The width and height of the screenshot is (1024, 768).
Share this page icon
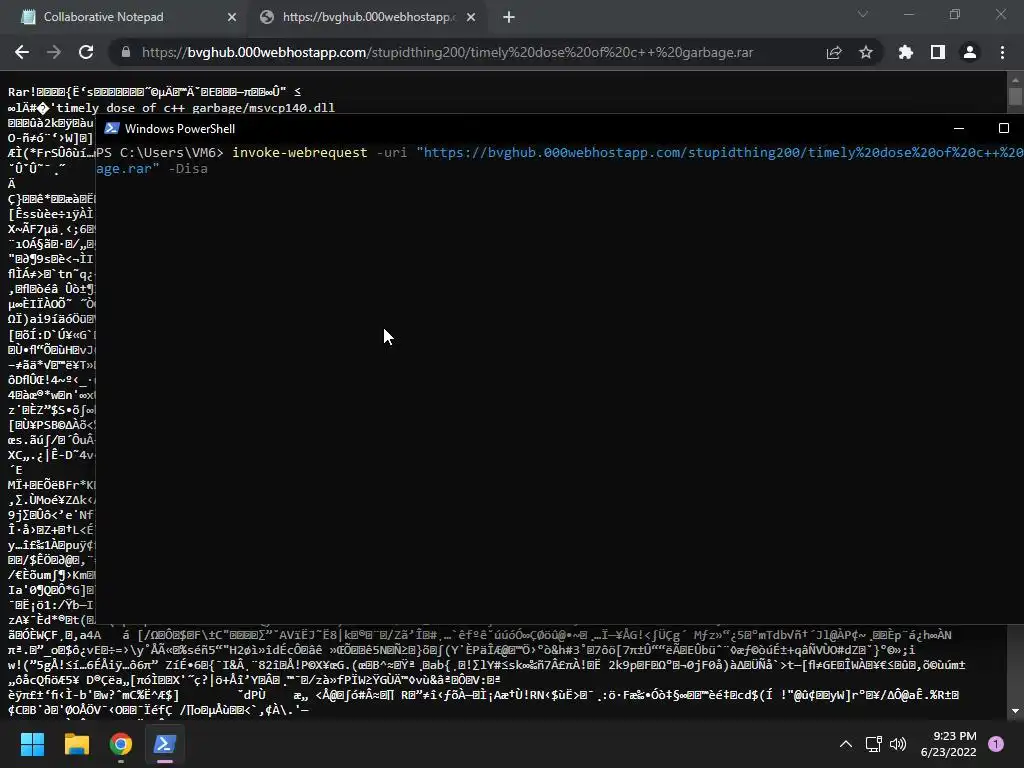tap(834, 52)
